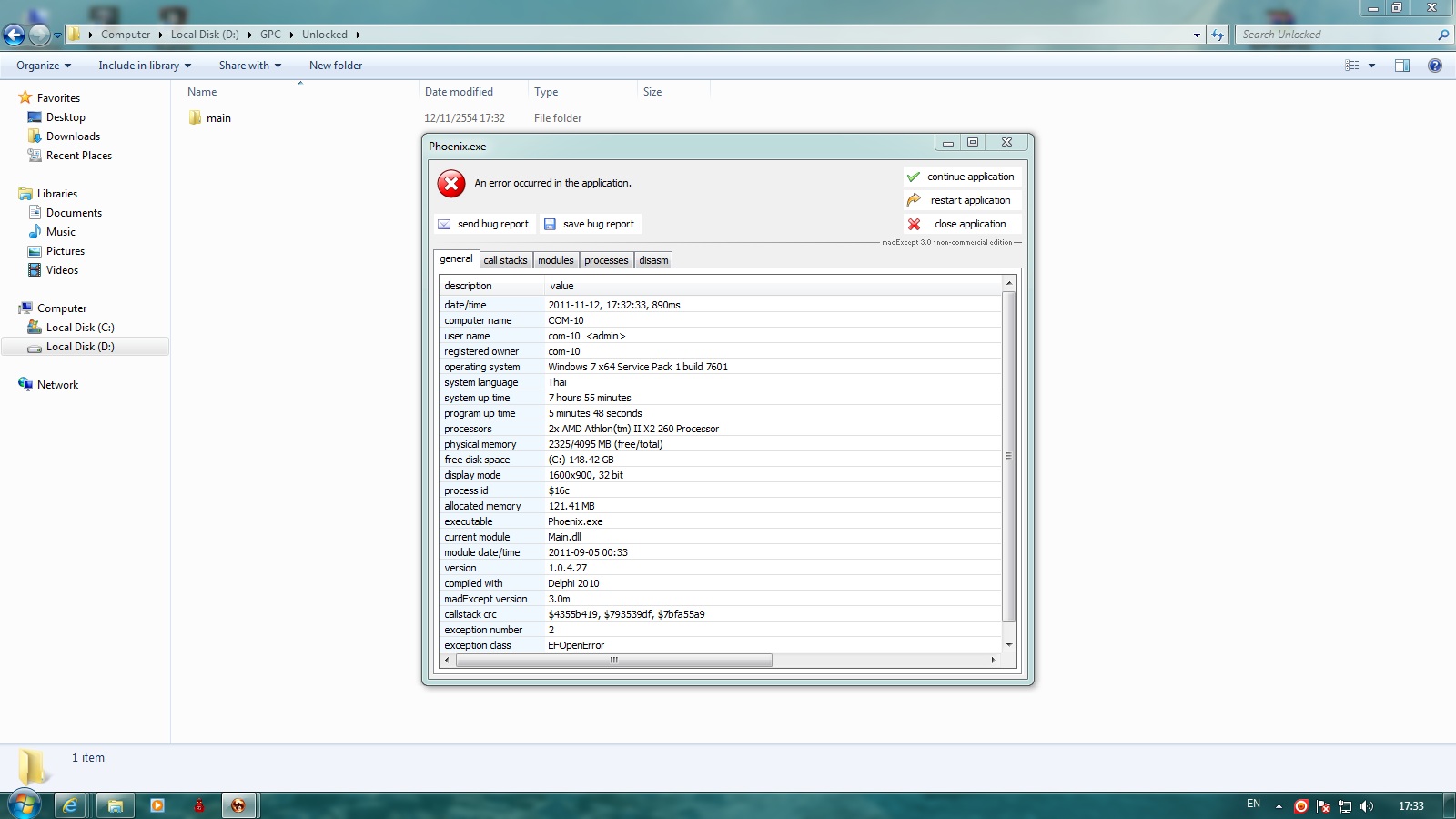The height and width of the screenshot is (819, 1456).
Task: Select Local Disk (C:) in navigation pane
Action: coord(80,328)
